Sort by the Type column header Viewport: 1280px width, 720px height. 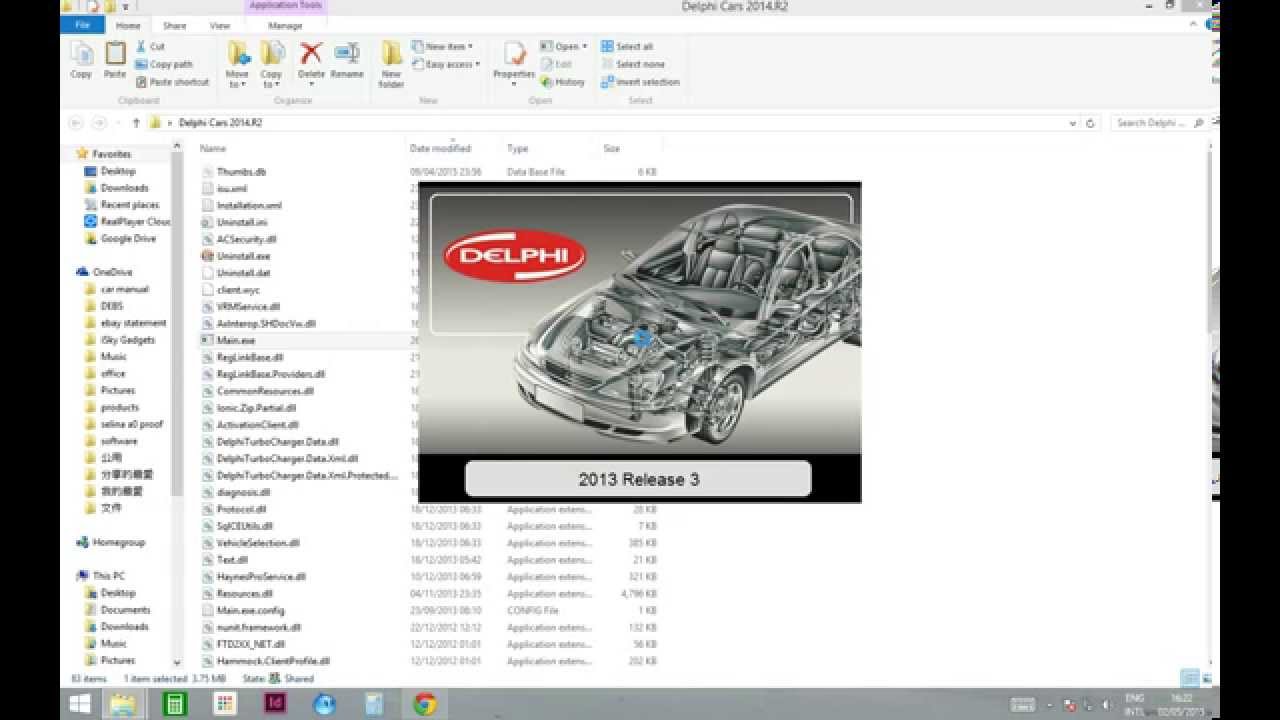tap(517, 148)
